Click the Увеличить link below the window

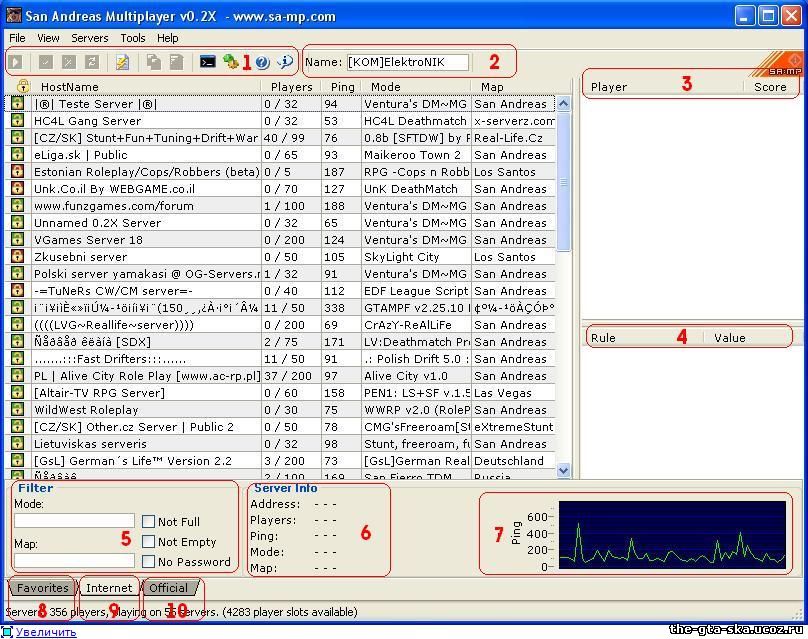(46, 632)
